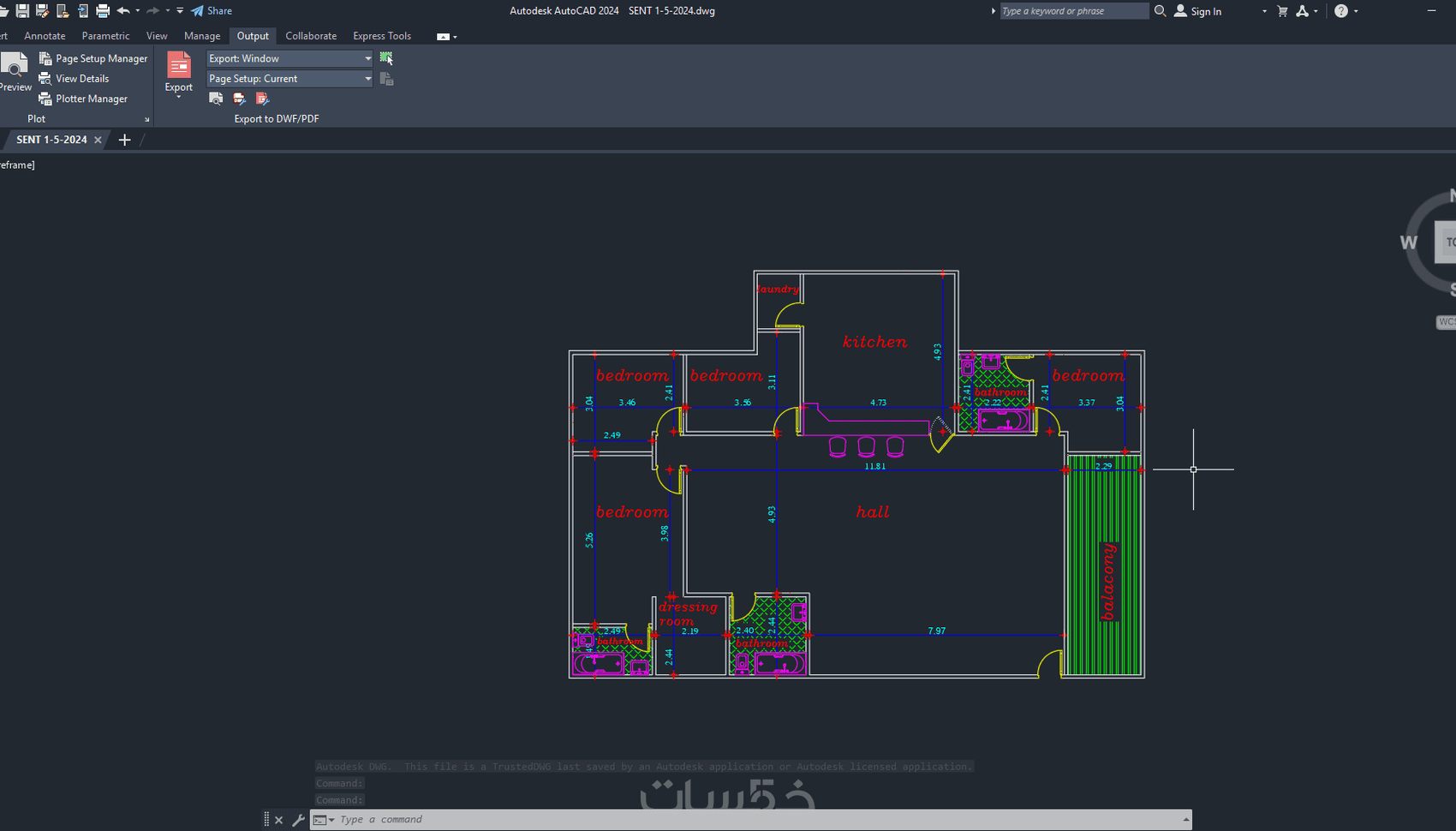The image size is (1456, 831).
Task: Switch to the Collaborate ribbon tab
Action: click(311, 36)
